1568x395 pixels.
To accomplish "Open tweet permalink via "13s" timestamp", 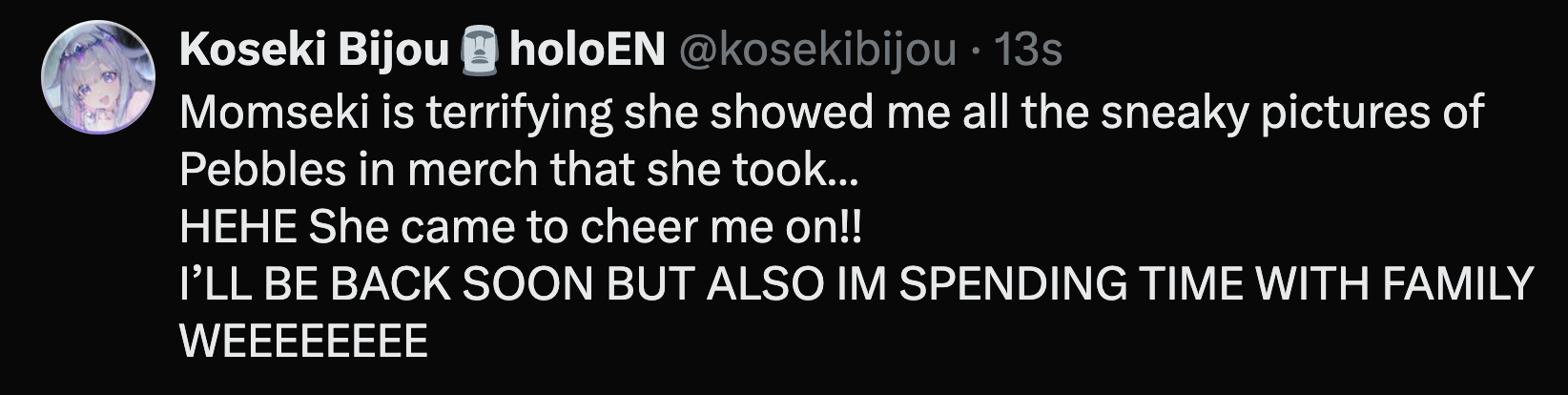I will pos(1028,52).
